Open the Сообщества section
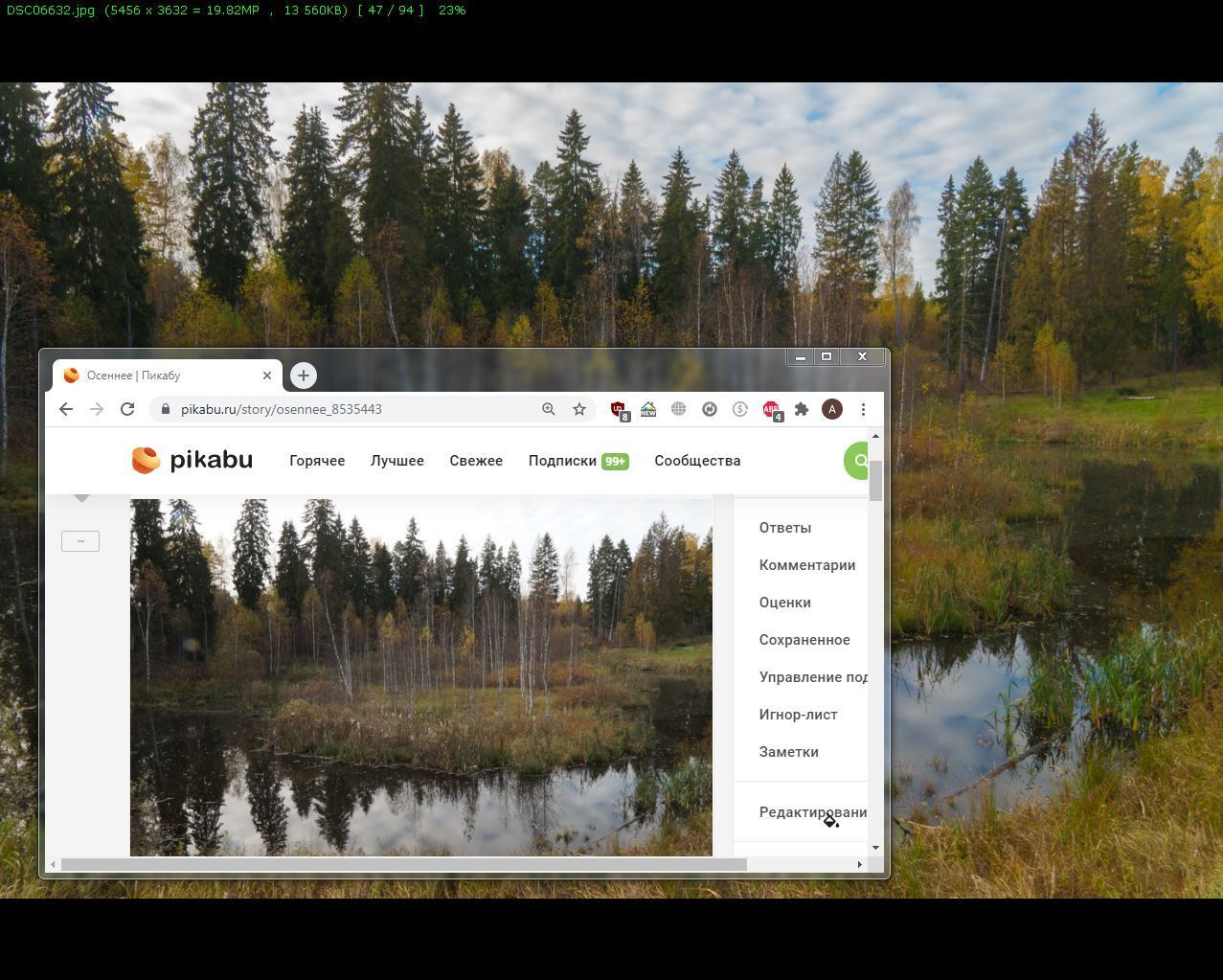Image resolution: width=1223 pixels, height=980 pixels. tap(697, 461)
